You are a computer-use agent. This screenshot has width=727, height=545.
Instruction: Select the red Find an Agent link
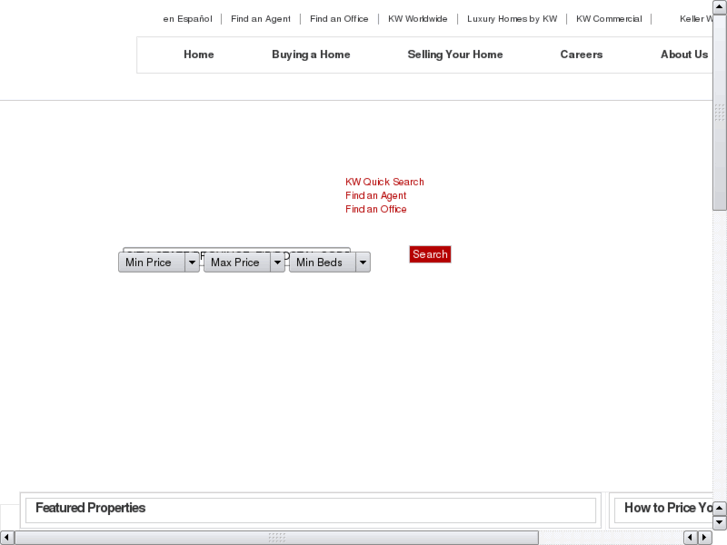[x=376, y=196]
